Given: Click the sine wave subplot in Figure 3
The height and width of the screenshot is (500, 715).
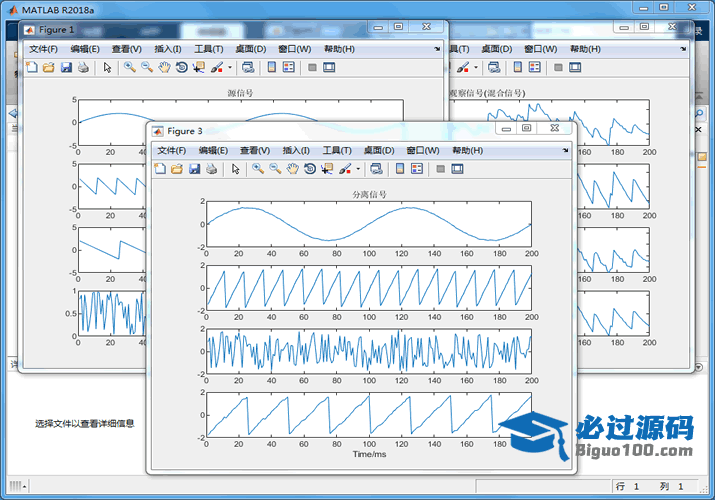Looking at the screenshot, I should click(368, 224).
